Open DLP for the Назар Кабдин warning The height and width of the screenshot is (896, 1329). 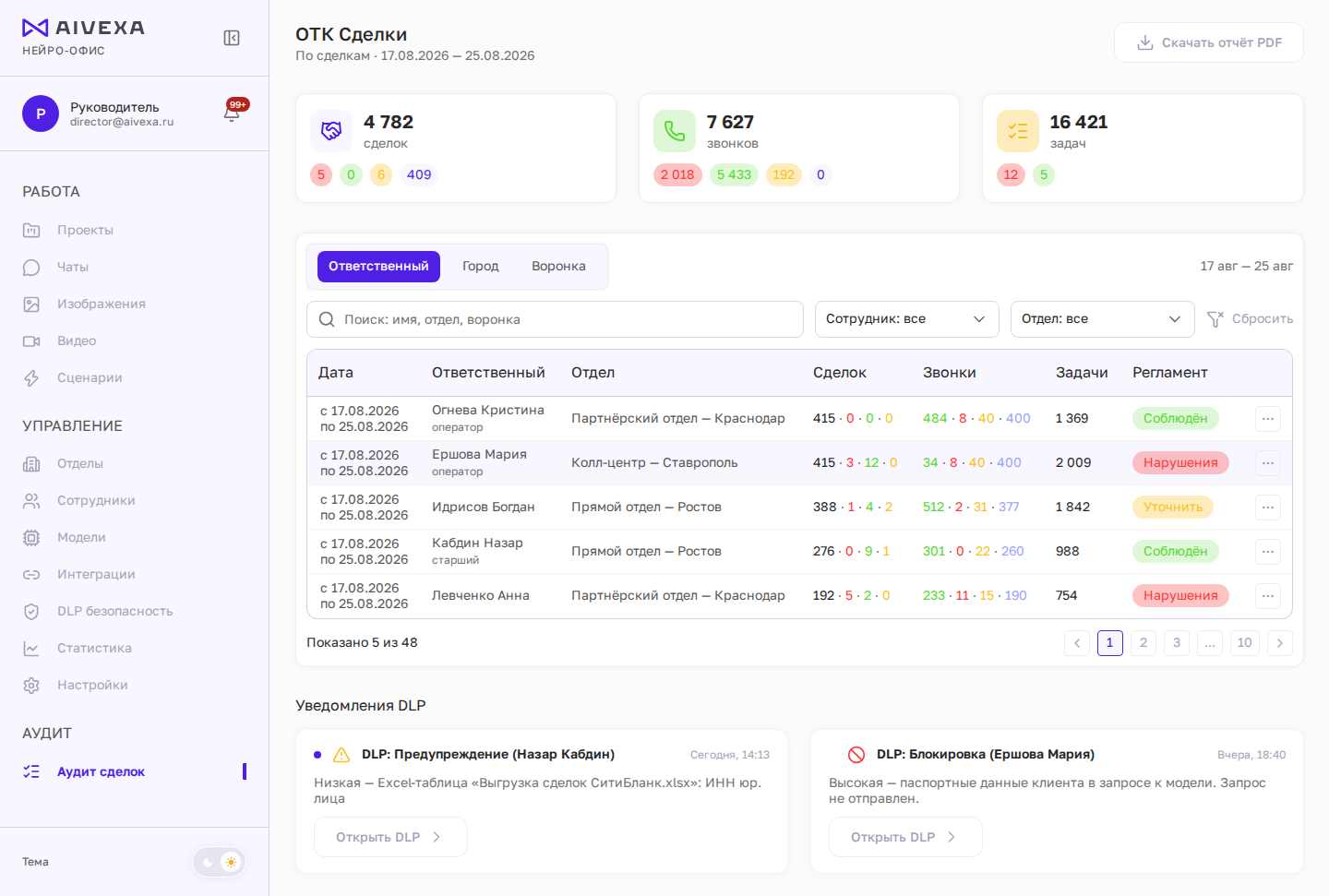click(390, 837)
